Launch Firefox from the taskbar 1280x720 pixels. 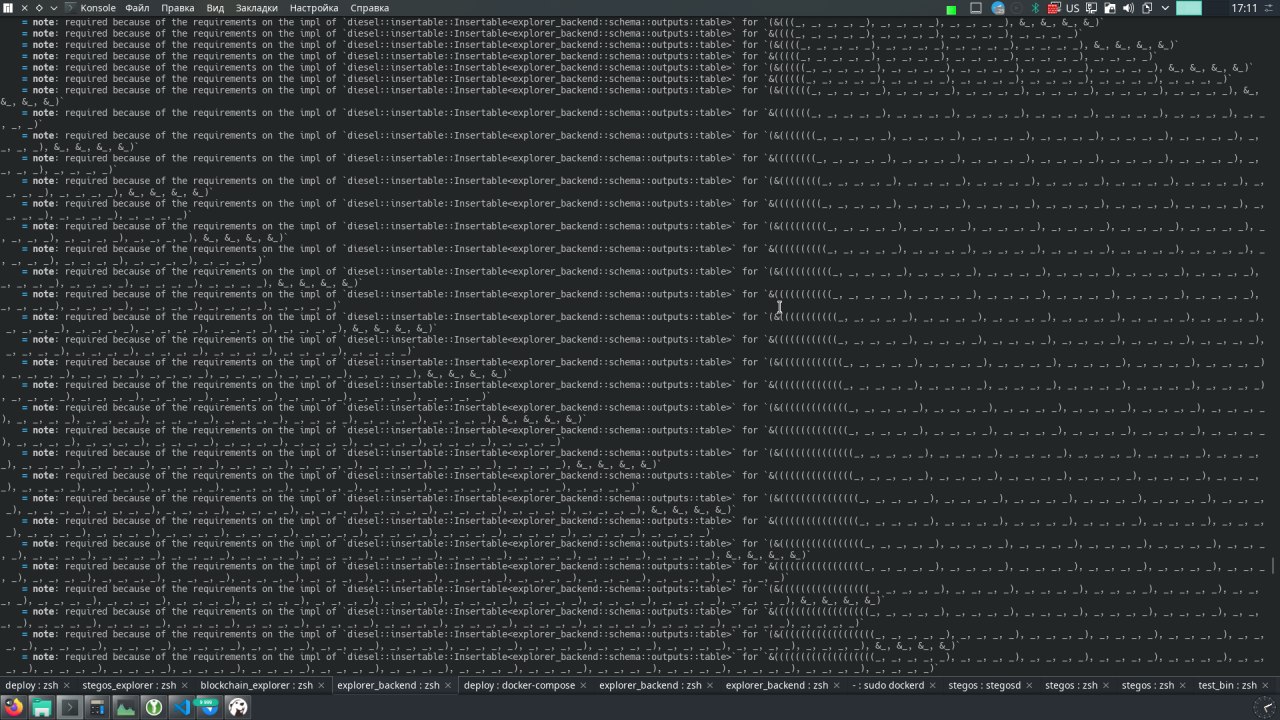coord(14,707)
